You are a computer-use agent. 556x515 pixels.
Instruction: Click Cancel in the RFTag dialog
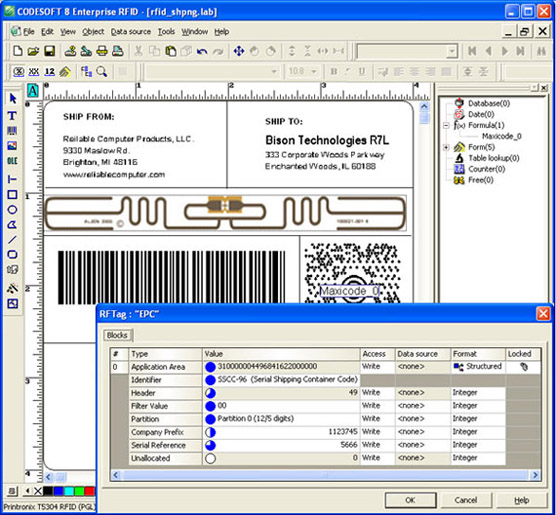point(466,500)
